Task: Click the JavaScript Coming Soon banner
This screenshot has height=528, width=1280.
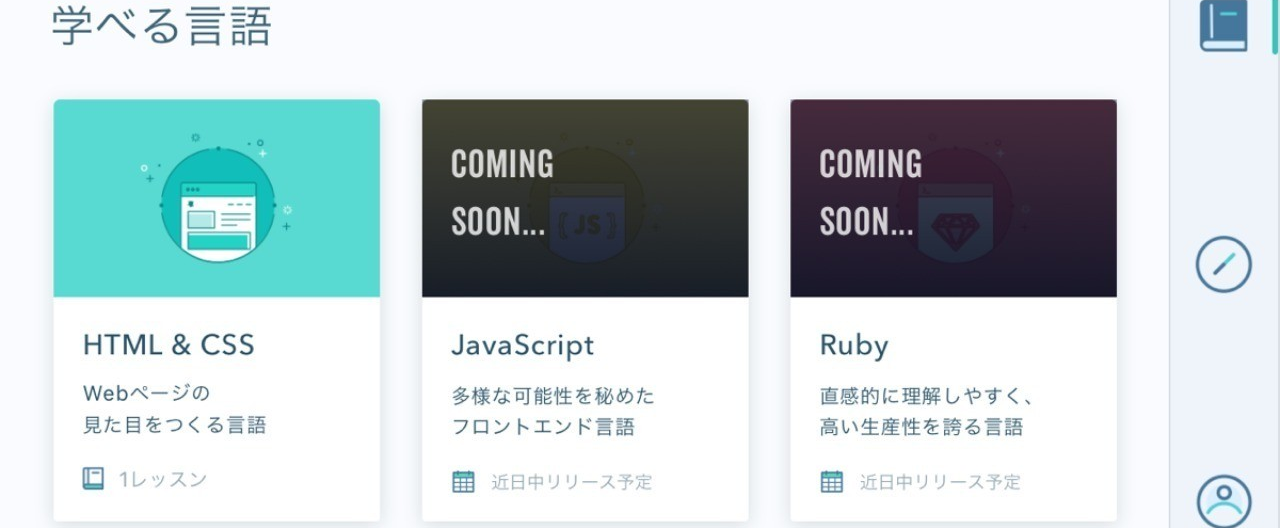Action: click(x=585, y=198)
